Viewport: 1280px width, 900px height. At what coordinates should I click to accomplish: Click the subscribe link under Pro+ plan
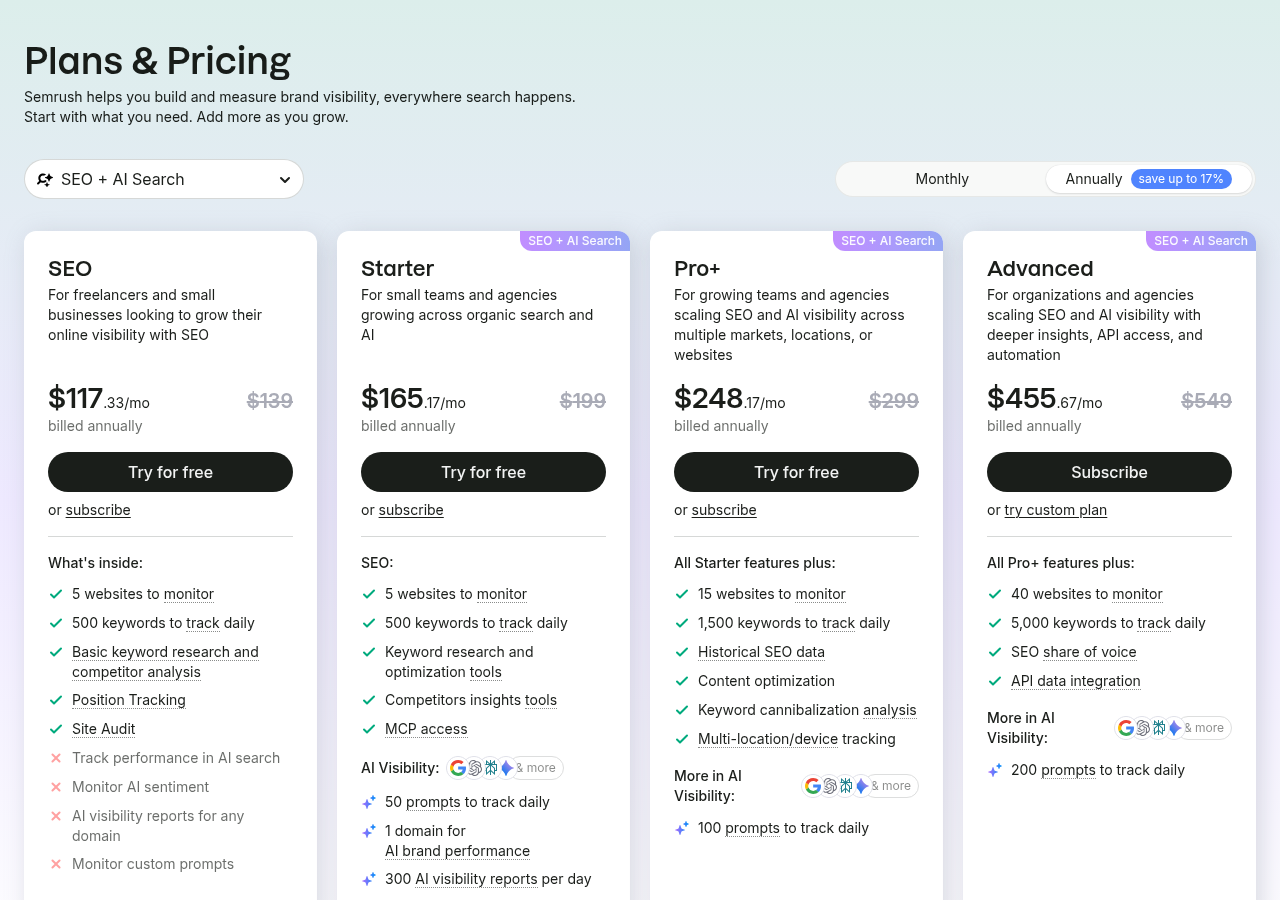[x=724, y=510]
